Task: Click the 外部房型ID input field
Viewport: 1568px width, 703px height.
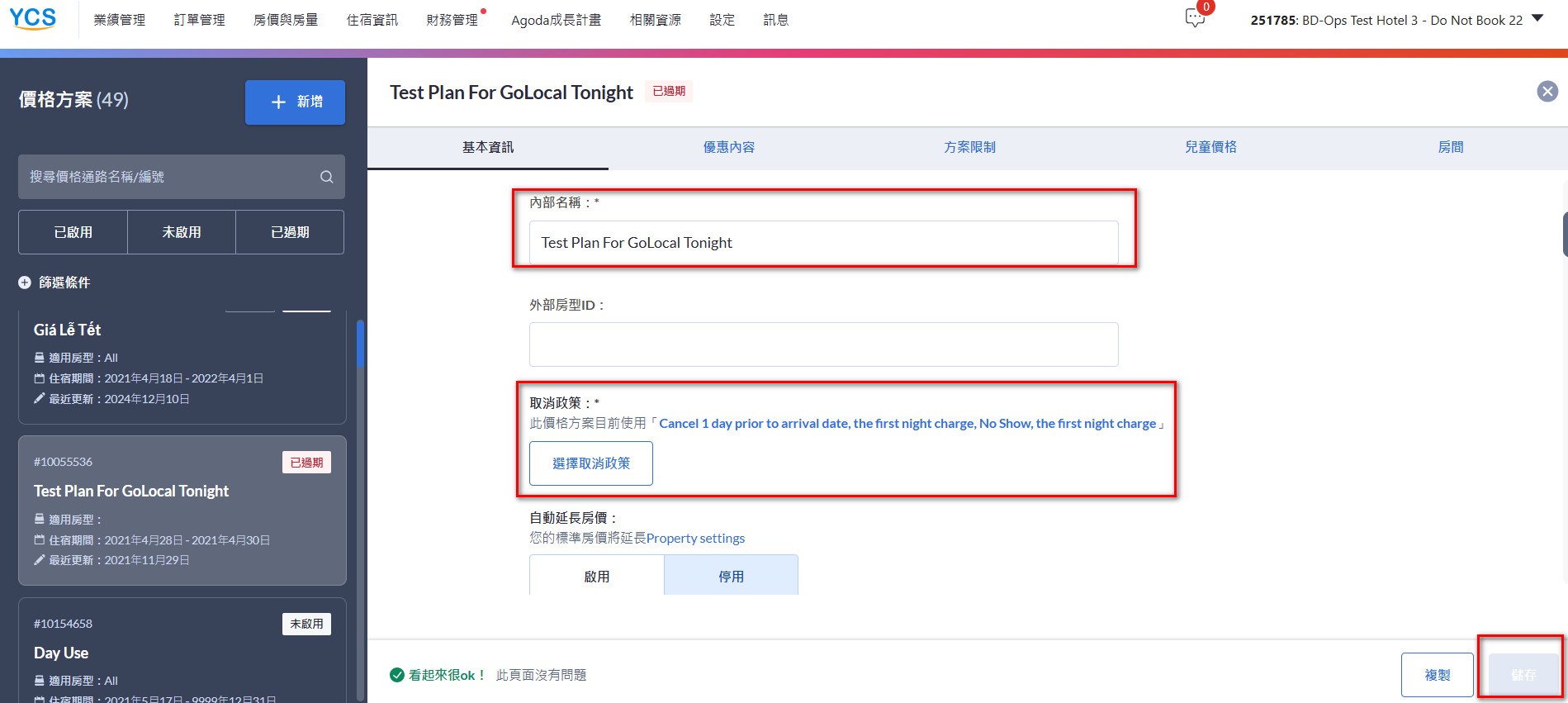Action: pos(824,344)
